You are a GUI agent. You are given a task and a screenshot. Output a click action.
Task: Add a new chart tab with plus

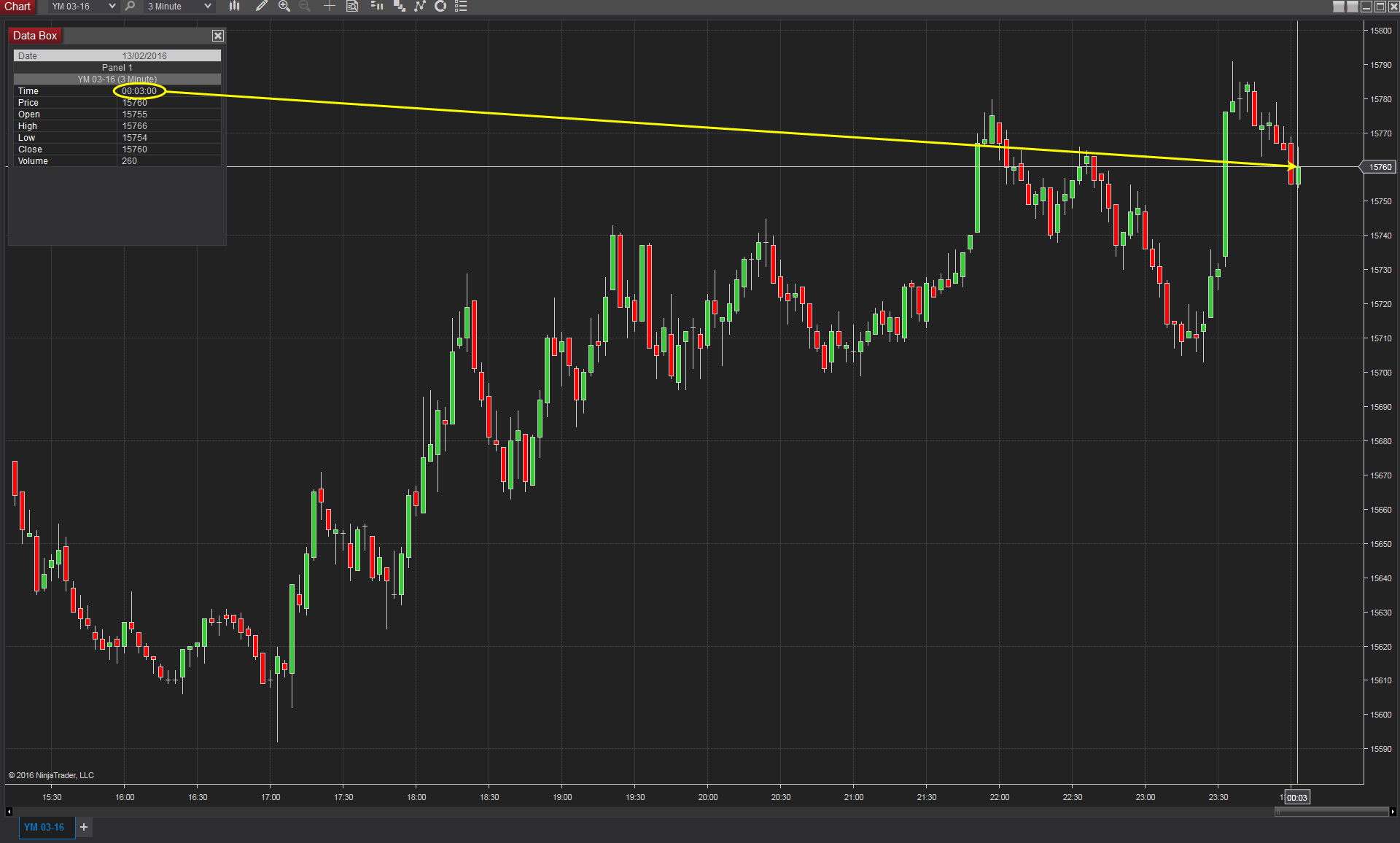[x=84, y=827]
